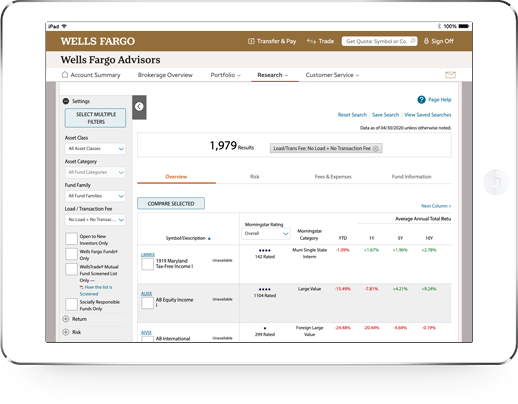The height and width of the screenshot is (404, 518).
Task: Click the -24.48% YTD value
Action: point(343,328)
